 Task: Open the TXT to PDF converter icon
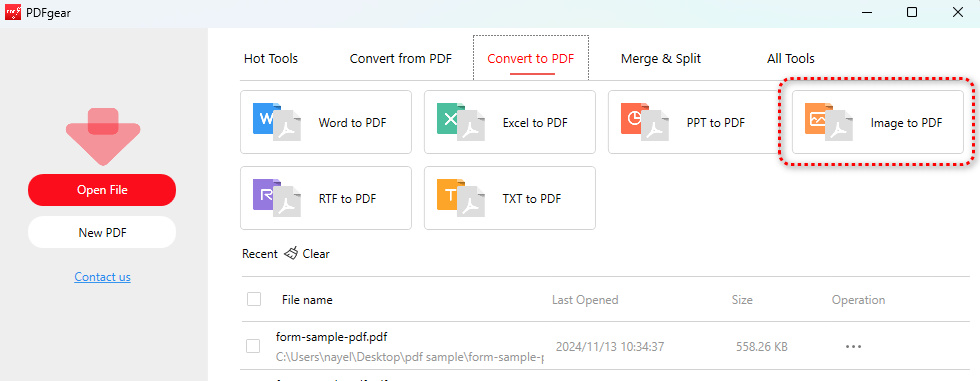(x=461, y=198)
